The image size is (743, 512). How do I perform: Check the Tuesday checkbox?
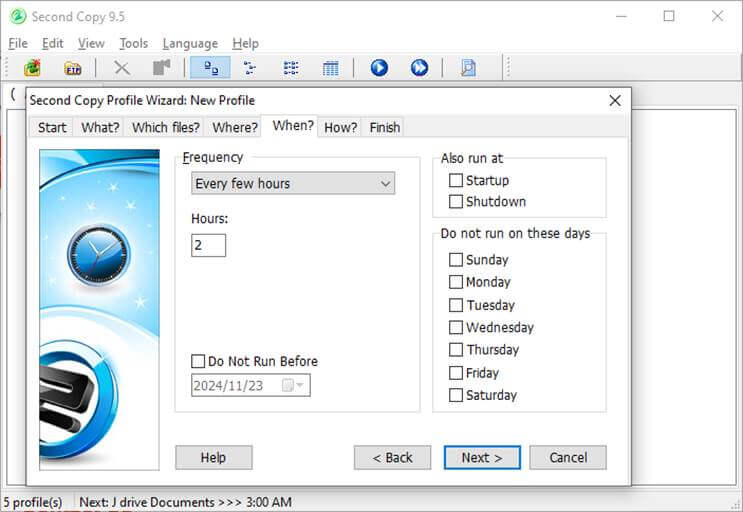click(x=456, y=305)
